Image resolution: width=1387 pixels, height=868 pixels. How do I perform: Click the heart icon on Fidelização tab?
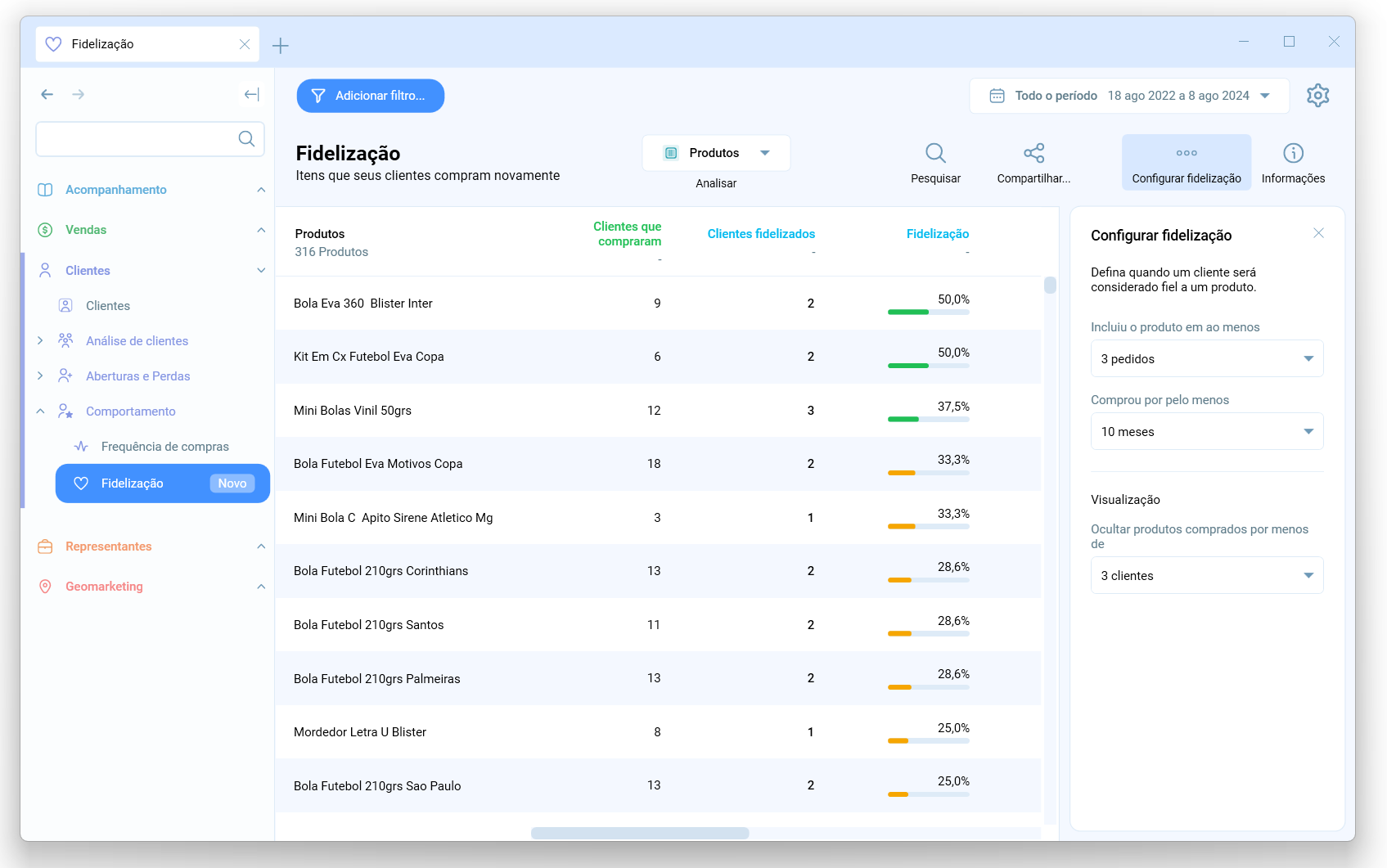tap(53, 44)
